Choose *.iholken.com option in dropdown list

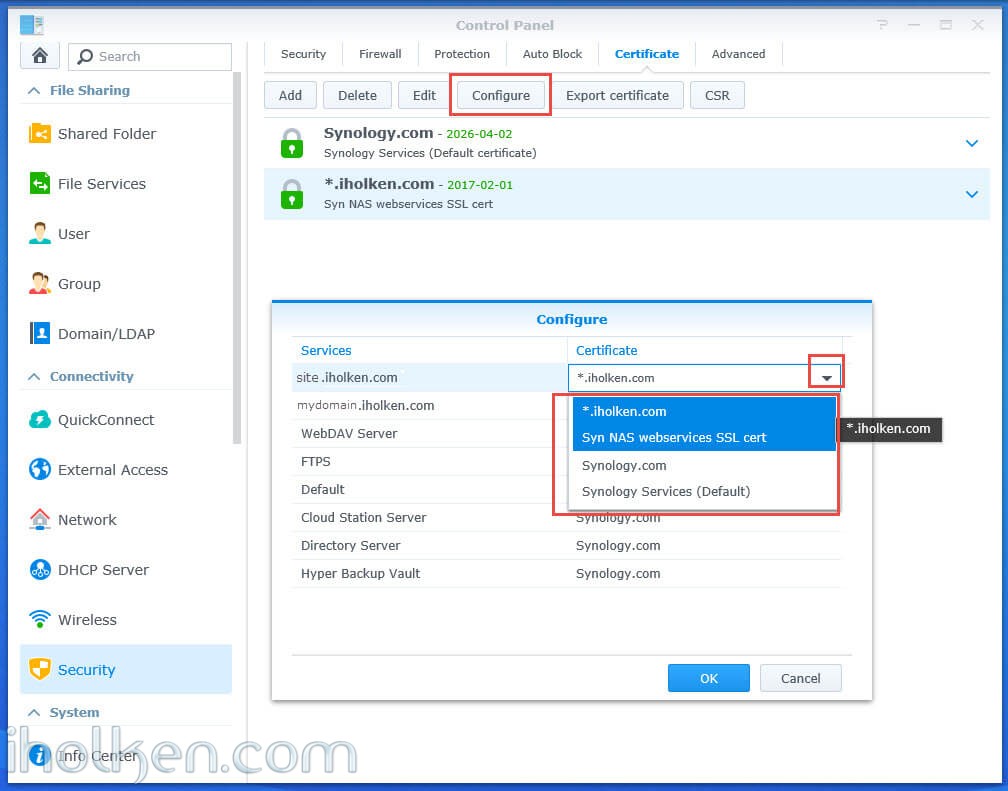tap(704, 424)
